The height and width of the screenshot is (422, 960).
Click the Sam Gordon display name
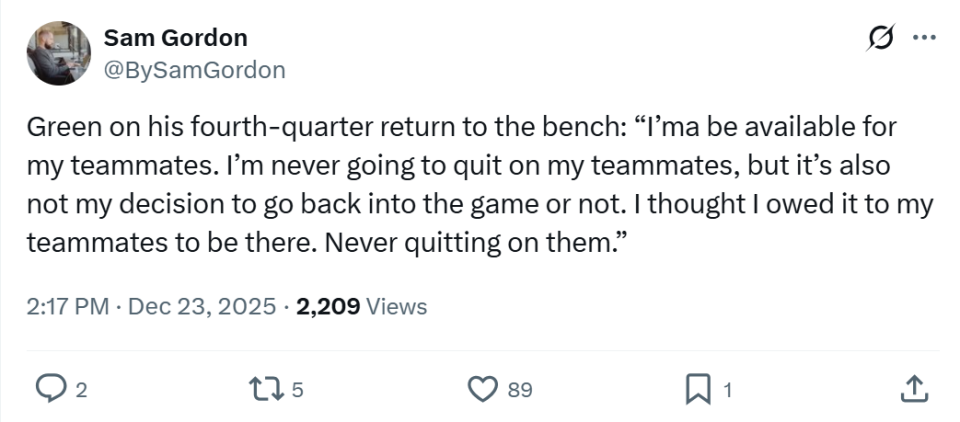(x=175, y=38)
